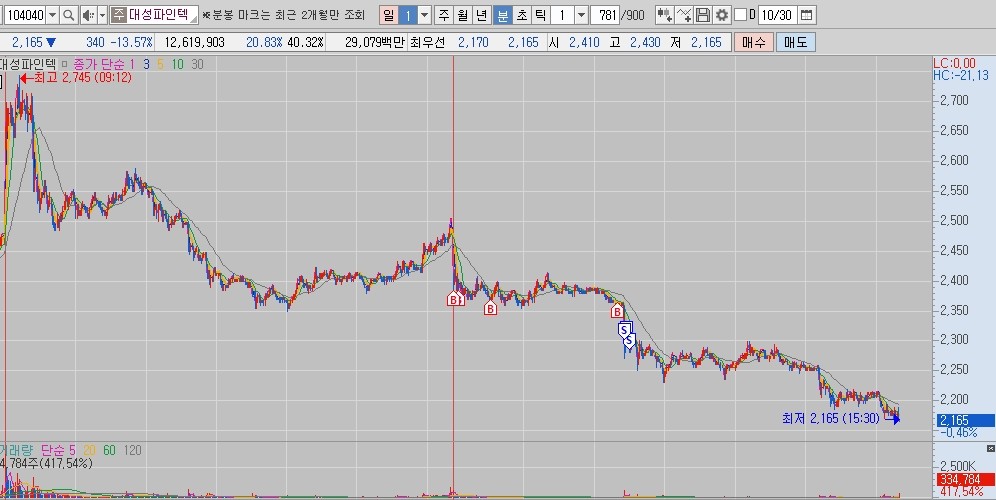This screenshot has height=500, width=996.
Task: Open the calendar date picker icon
Action: click(x=807, y=15)
